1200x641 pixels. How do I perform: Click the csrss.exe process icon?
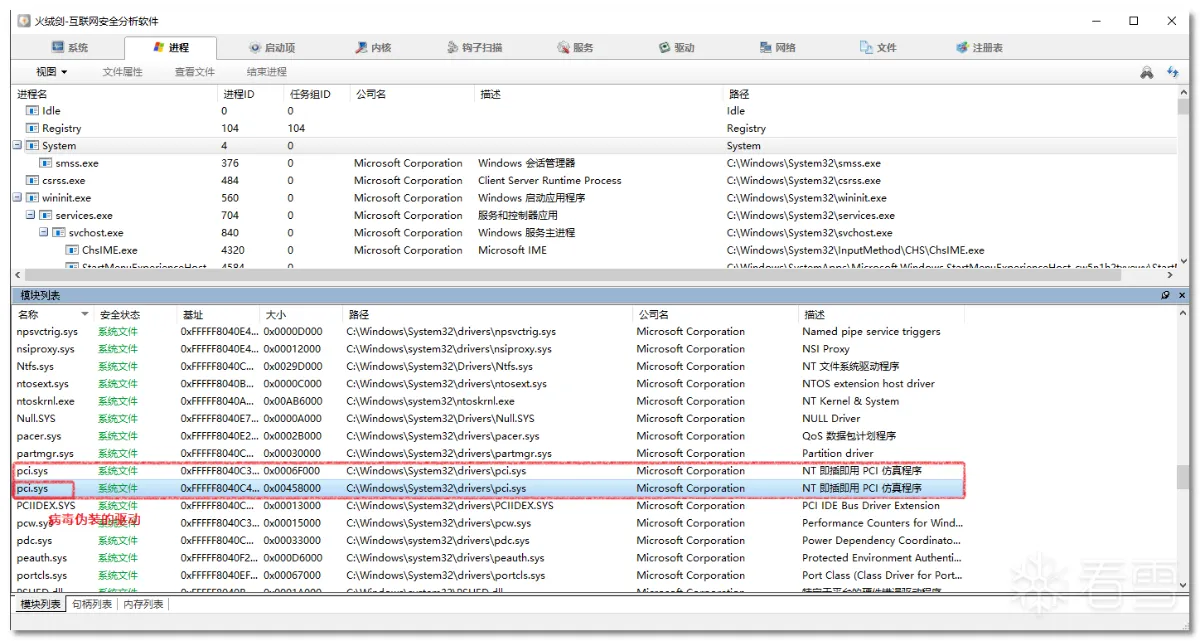click(x=32, y=181)
